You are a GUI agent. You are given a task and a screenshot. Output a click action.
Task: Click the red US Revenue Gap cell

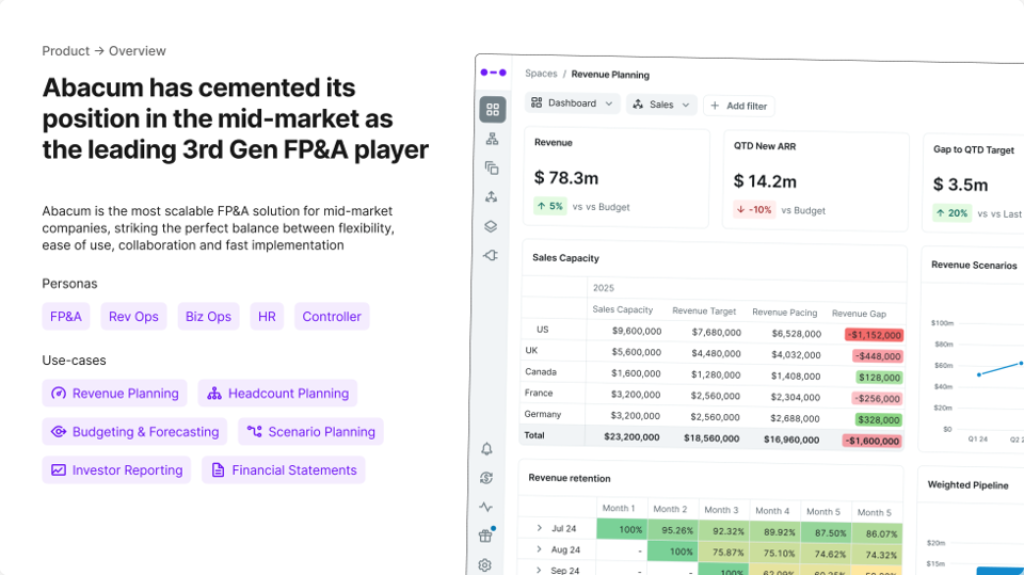point(873,335)
